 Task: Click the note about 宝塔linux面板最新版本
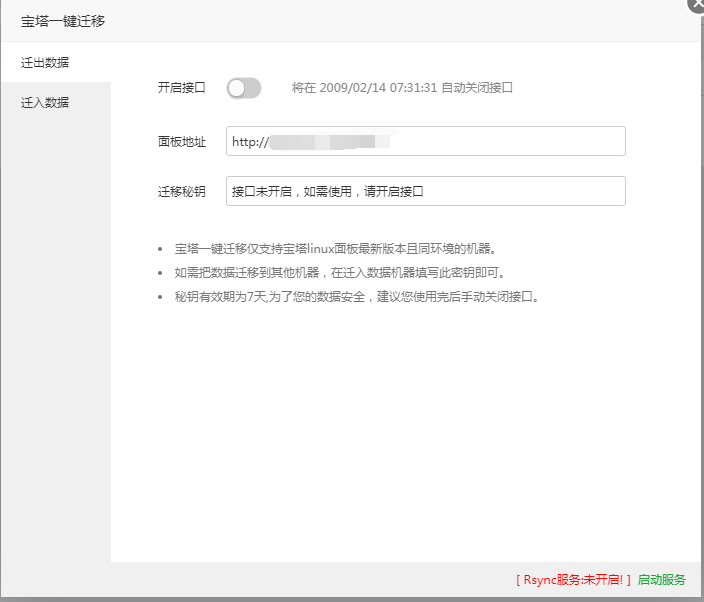coord(335,248)
